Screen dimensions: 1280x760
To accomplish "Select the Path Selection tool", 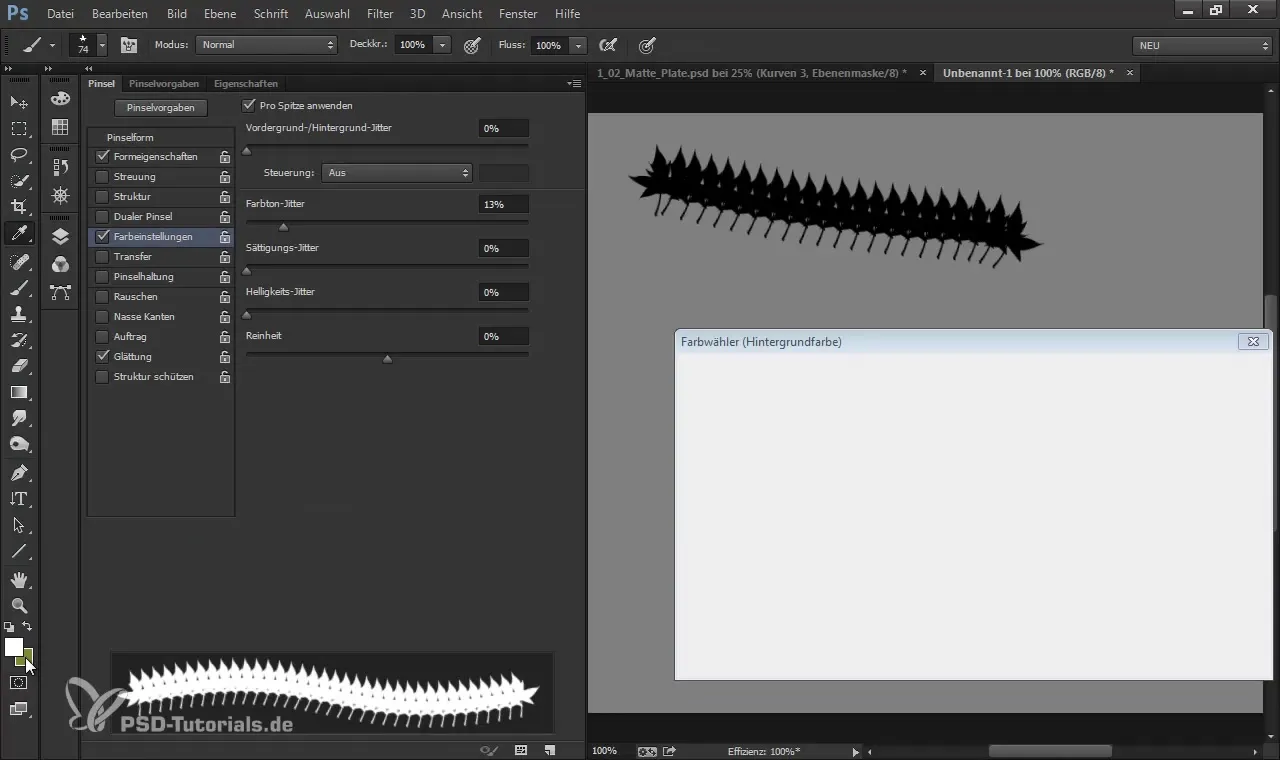I will click(19, 525).
